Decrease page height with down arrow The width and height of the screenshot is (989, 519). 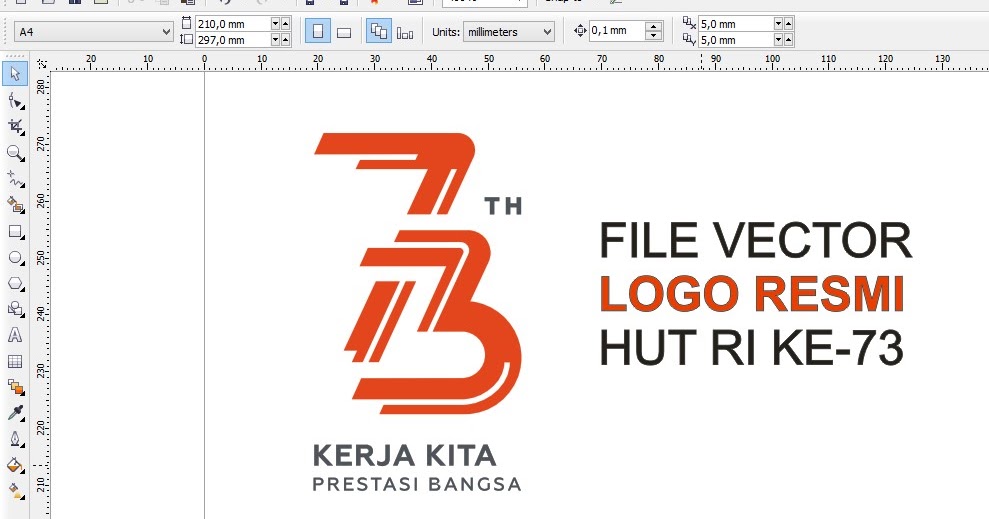(x=275, y=40)
